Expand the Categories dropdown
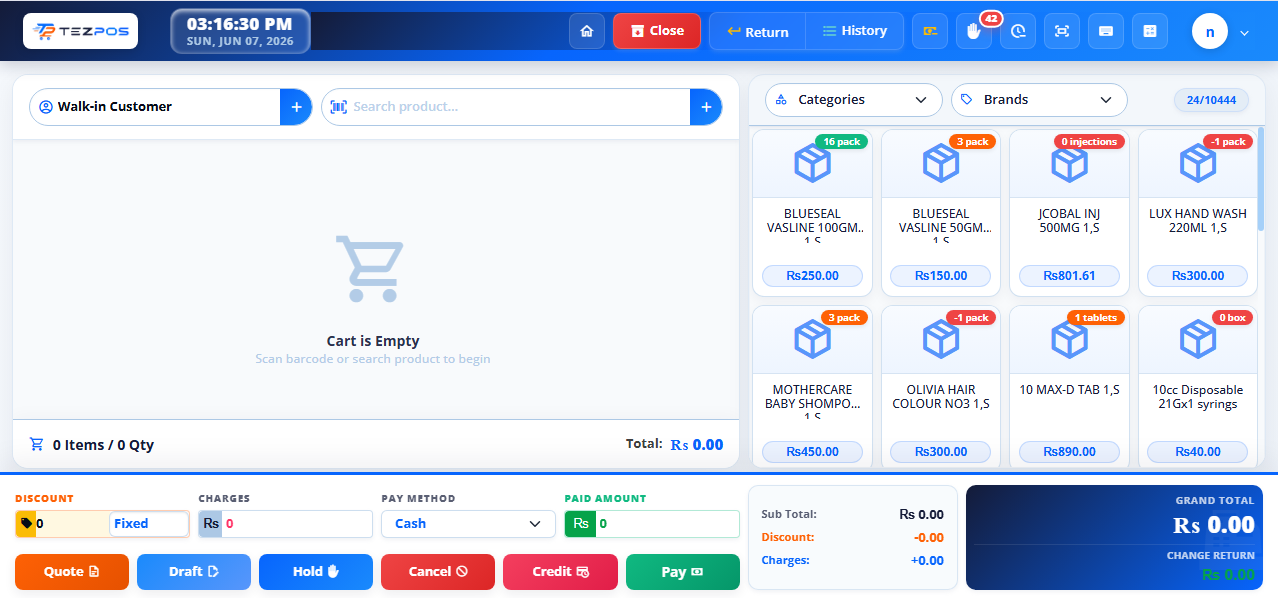Screen dimensions: 1278x598 coord(854,100)
